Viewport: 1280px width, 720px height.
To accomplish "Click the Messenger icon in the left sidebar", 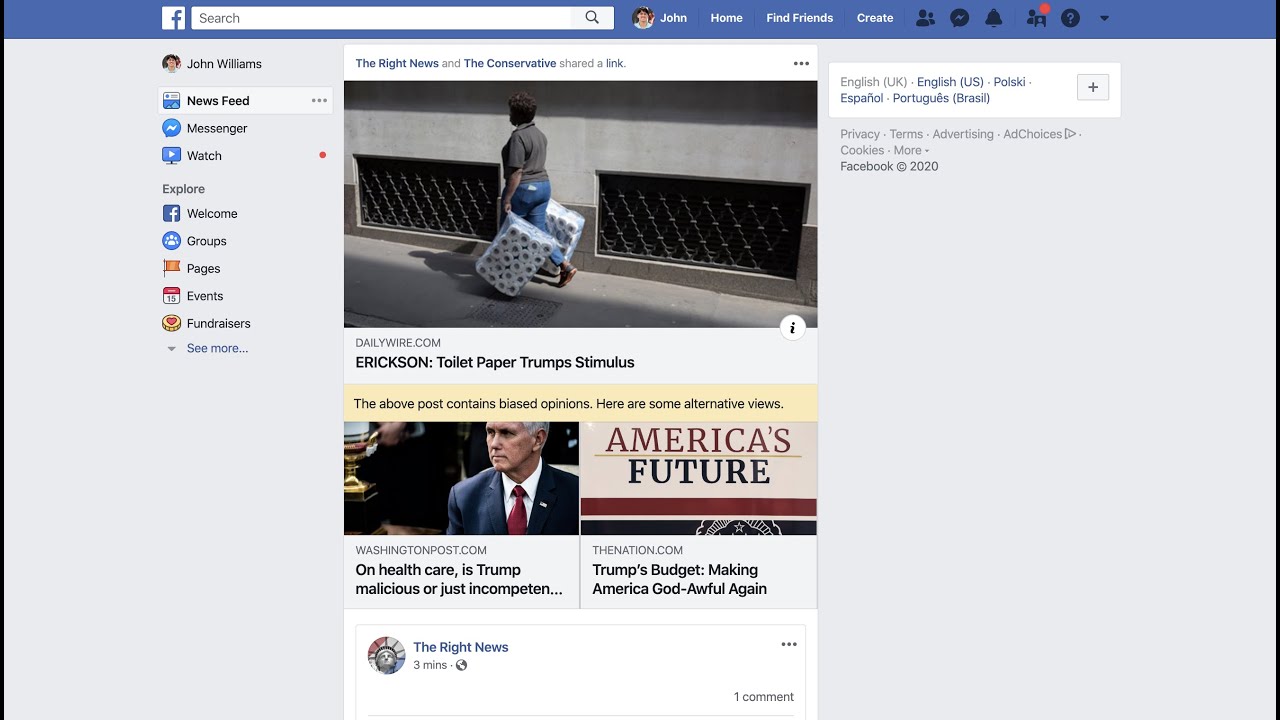I will (171, 128).
